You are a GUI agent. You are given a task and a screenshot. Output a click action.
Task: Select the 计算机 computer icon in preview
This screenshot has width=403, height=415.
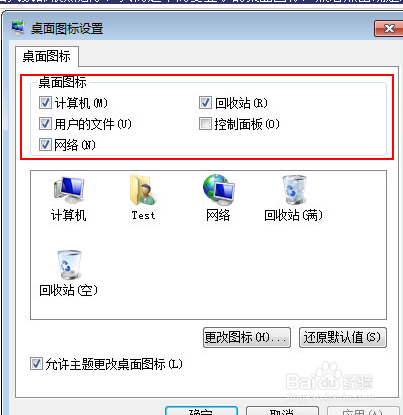click(69, 190)
